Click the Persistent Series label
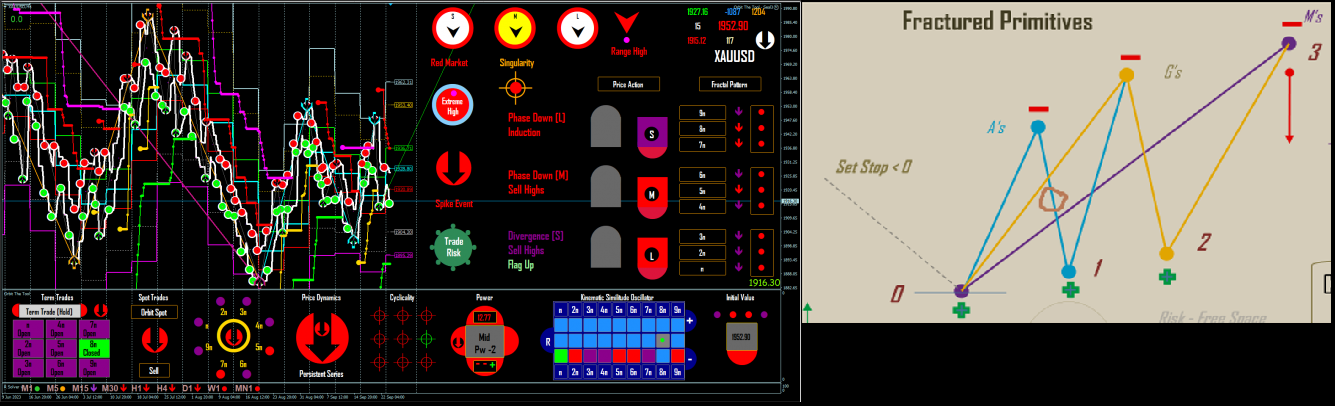Screen dimensions: 1335x406 tap(322, 374)
